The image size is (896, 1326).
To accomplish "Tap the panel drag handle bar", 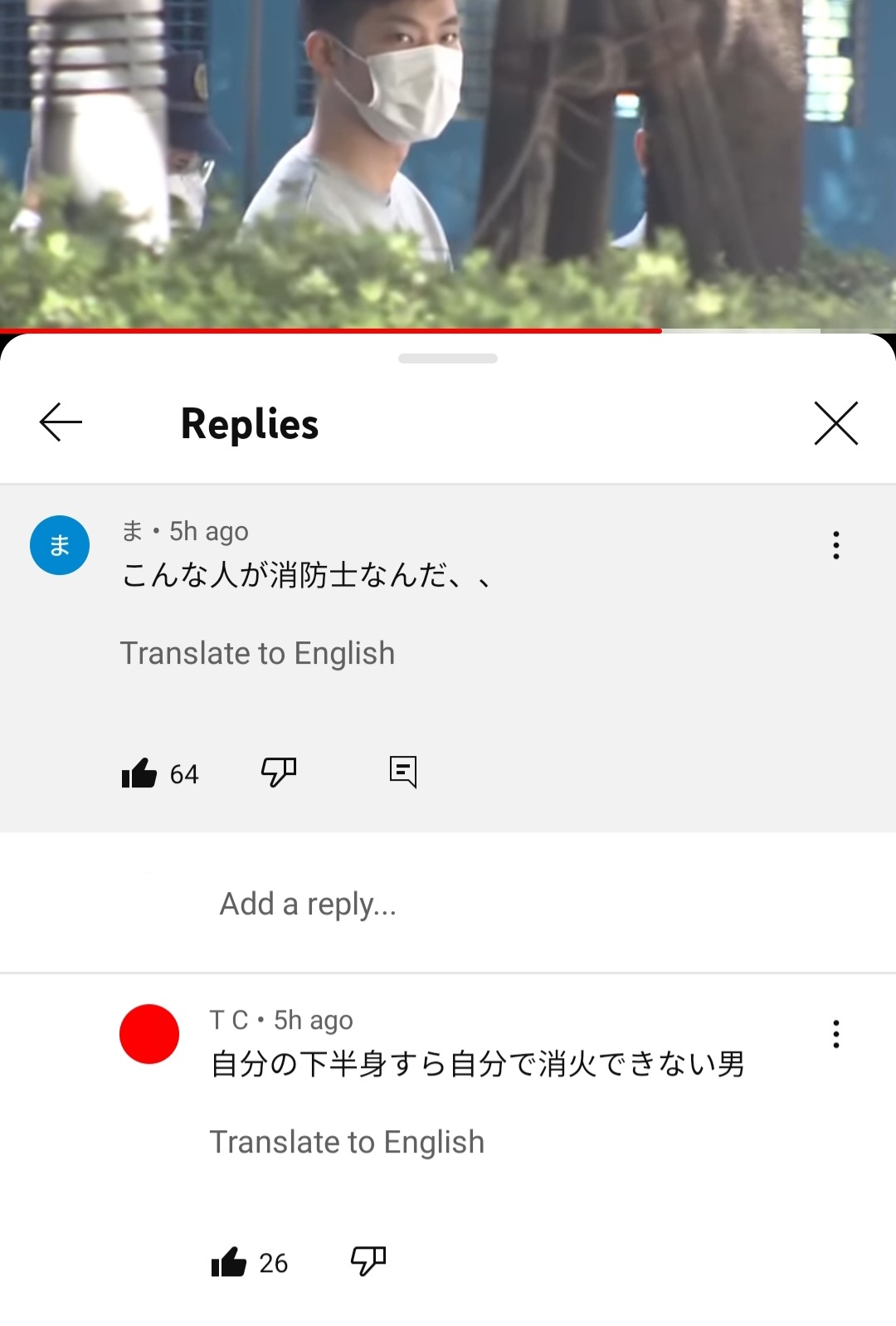I will [448, 358].
